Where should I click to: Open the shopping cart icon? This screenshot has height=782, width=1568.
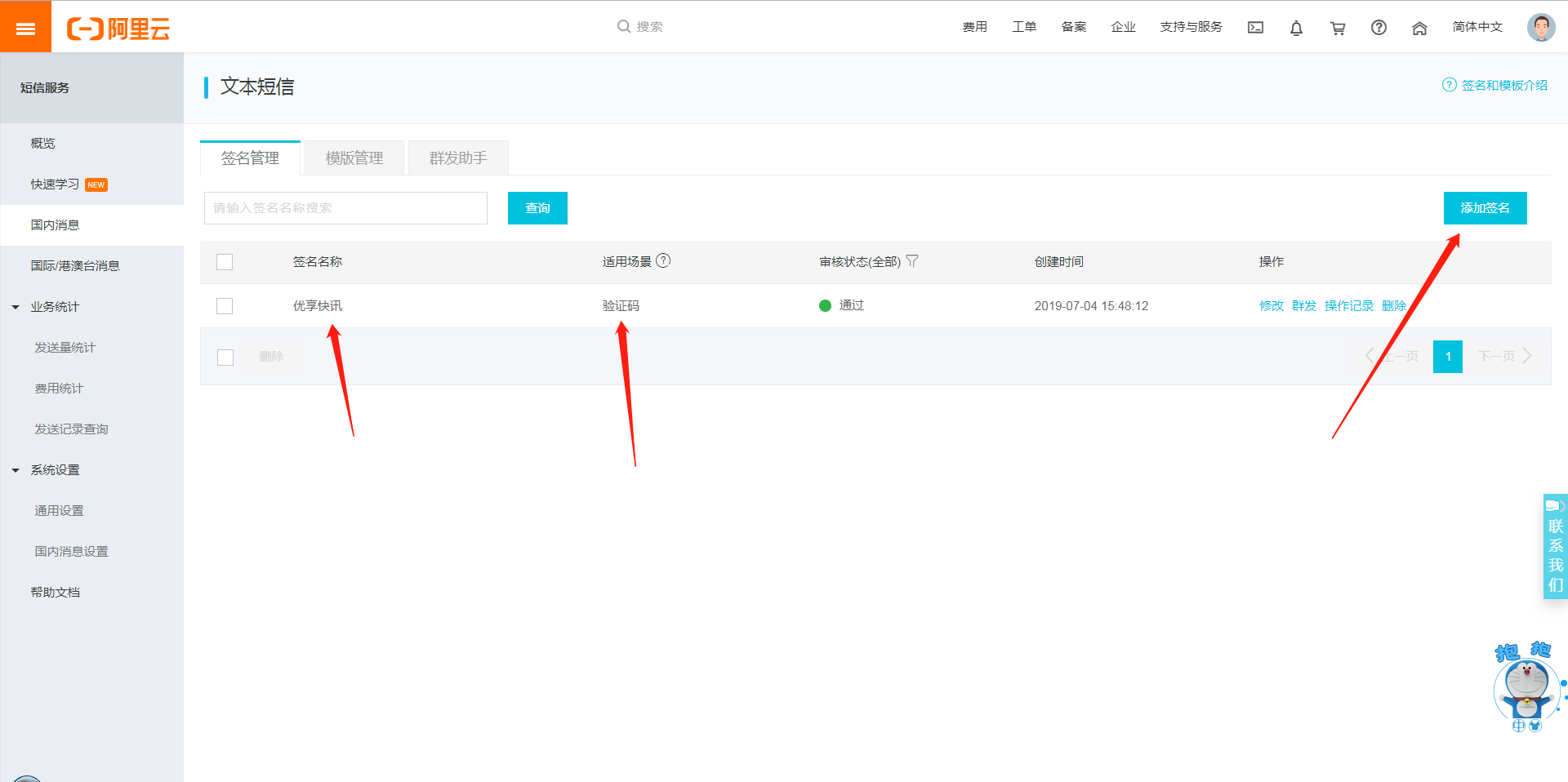click(1338, 28)
